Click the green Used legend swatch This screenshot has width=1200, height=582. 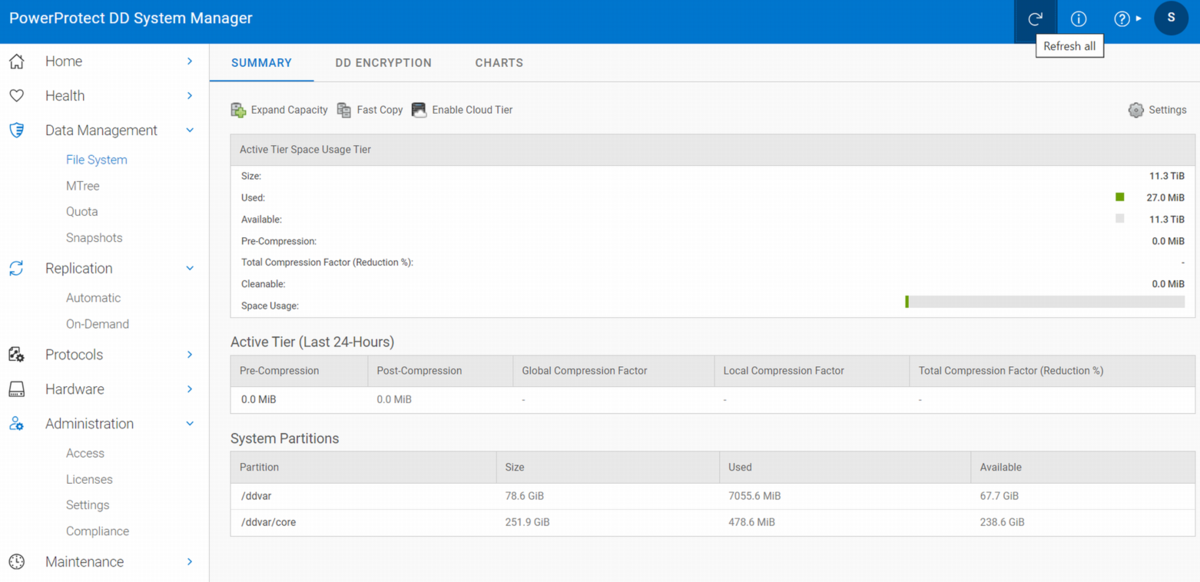click(1120, 197)
